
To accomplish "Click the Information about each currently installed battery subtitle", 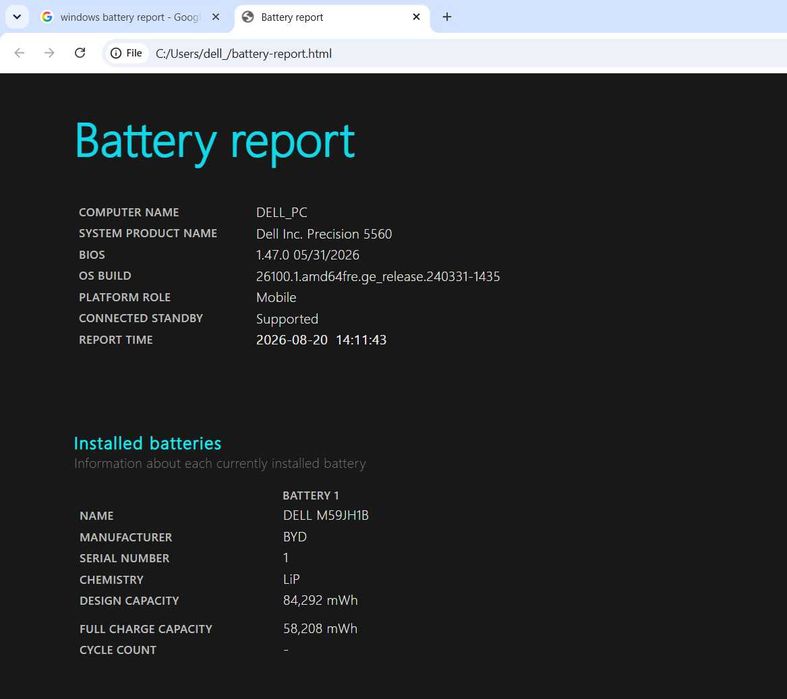I will (x=220, y=464).
